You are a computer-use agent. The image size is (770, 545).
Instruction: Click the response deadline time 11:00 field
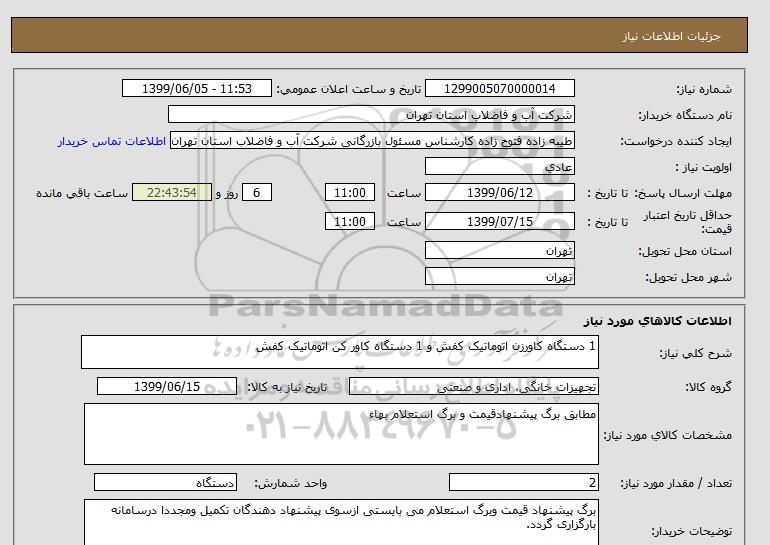(350, 192)
